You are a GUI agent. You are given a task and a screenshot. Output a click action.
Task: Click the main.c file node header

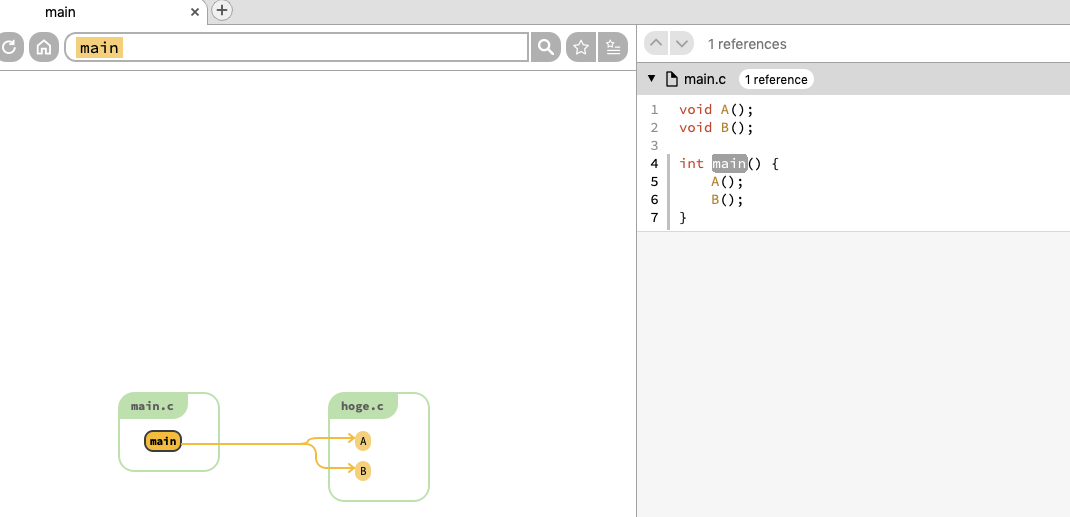point(152,407)
